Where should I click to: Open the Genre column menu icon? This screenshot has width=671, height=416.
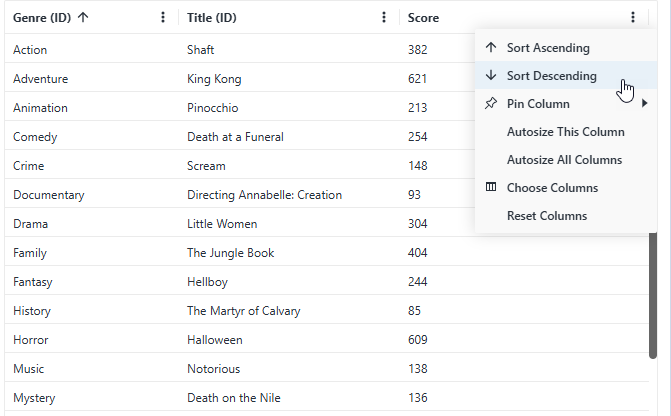164,17
